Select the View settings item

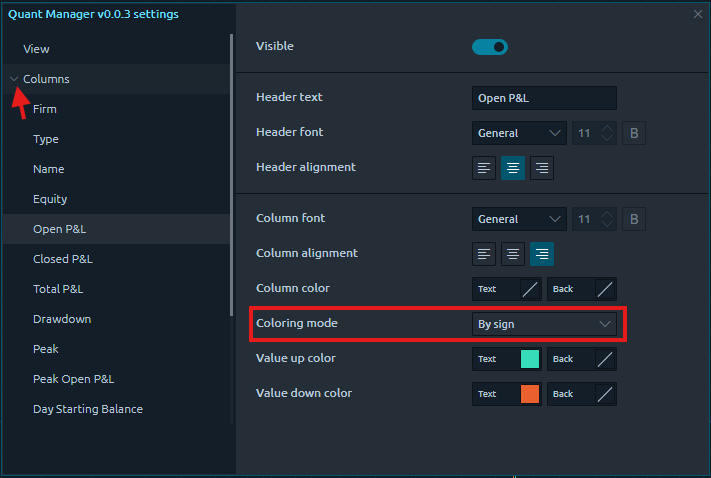pos(36,49)
